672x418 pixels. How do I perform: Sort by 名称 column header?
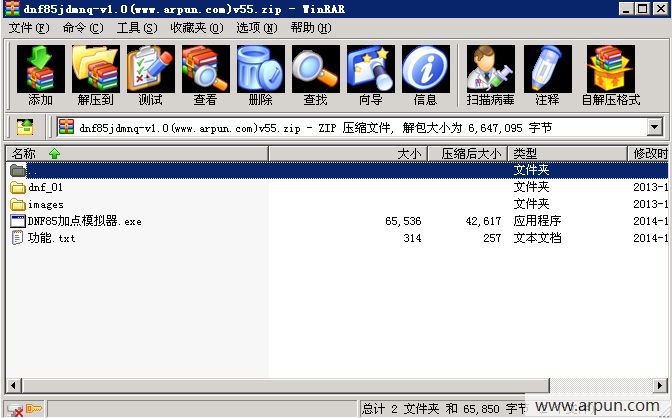pyautogui.click(x=137, y=153)
